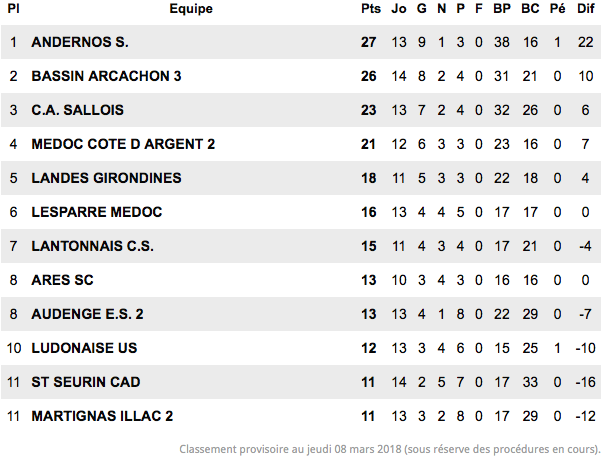Viewport: 605px width, 460px height.
Task: Click ANDERNOS S. points value 27
Action: [x=368, y=42]
